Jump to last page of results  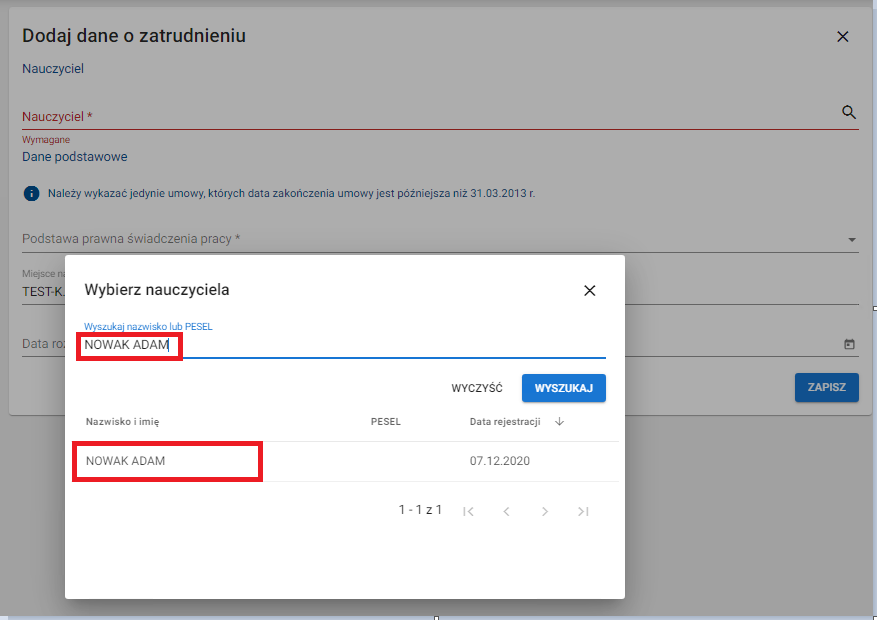tap(583, 511)
